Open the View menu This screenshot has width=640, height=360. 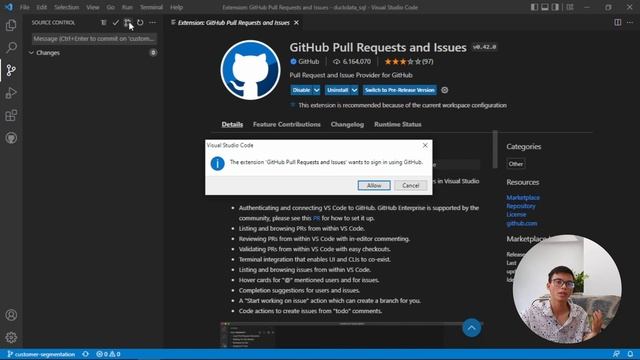(93, 7)
